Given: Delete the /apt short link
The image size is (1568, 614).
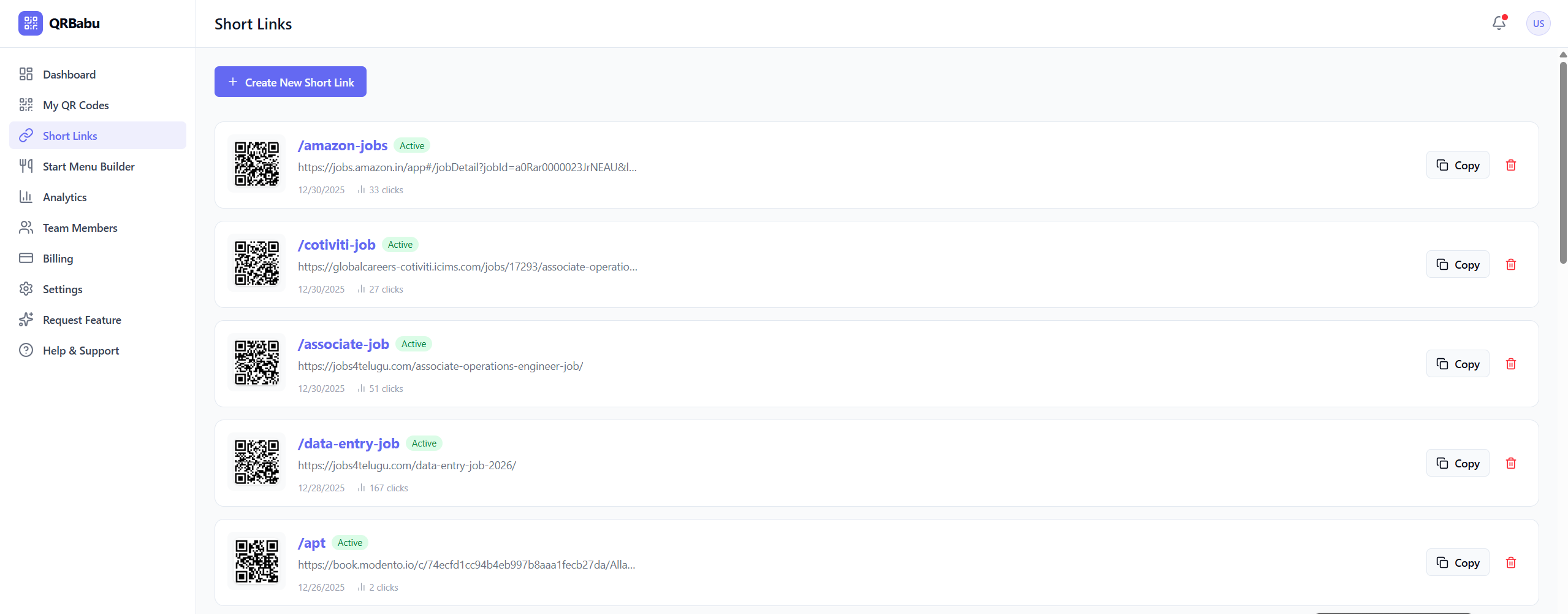Looking at the screenshot, I should tap(1512, 562).
